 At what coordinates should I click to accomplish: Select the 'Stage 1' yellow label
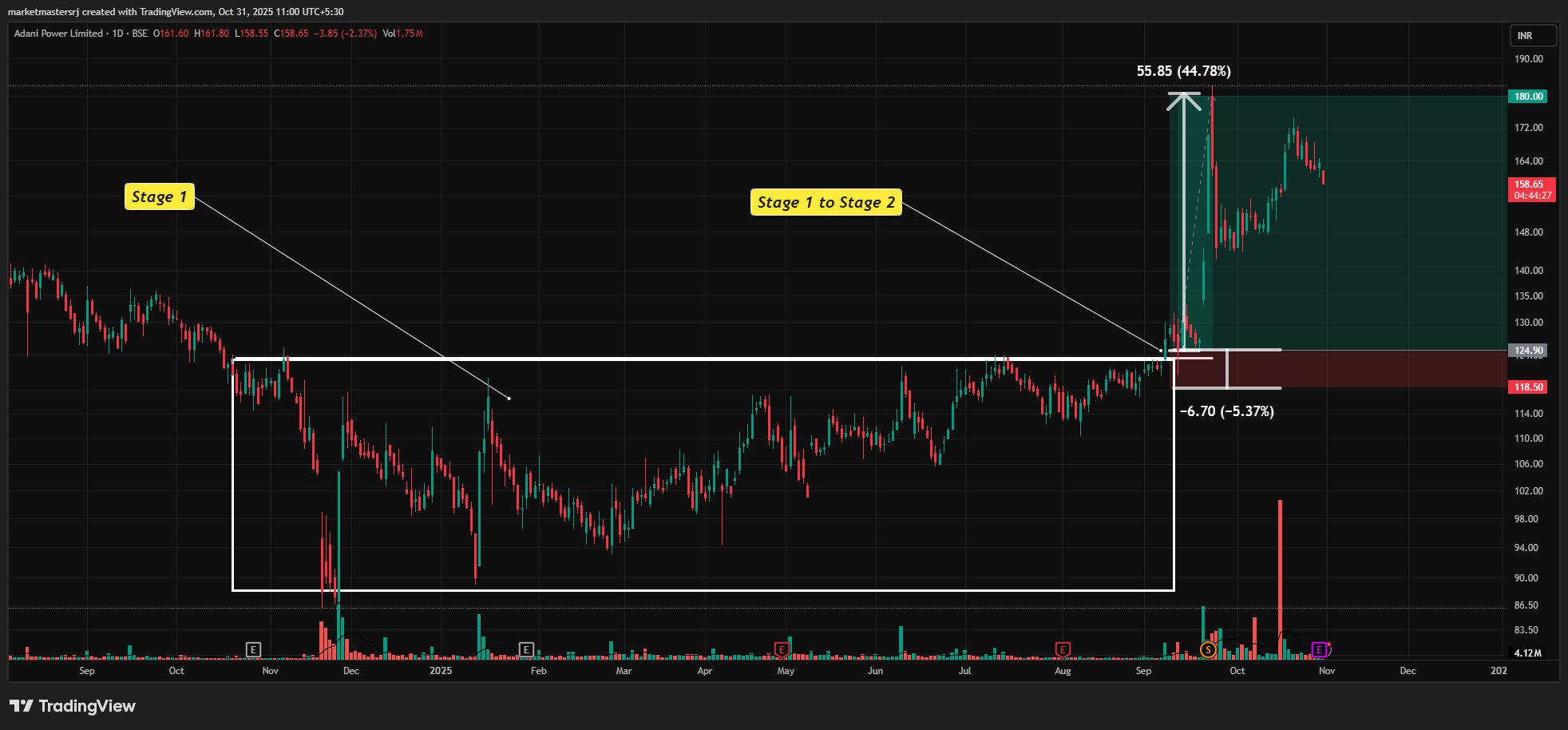159,196
